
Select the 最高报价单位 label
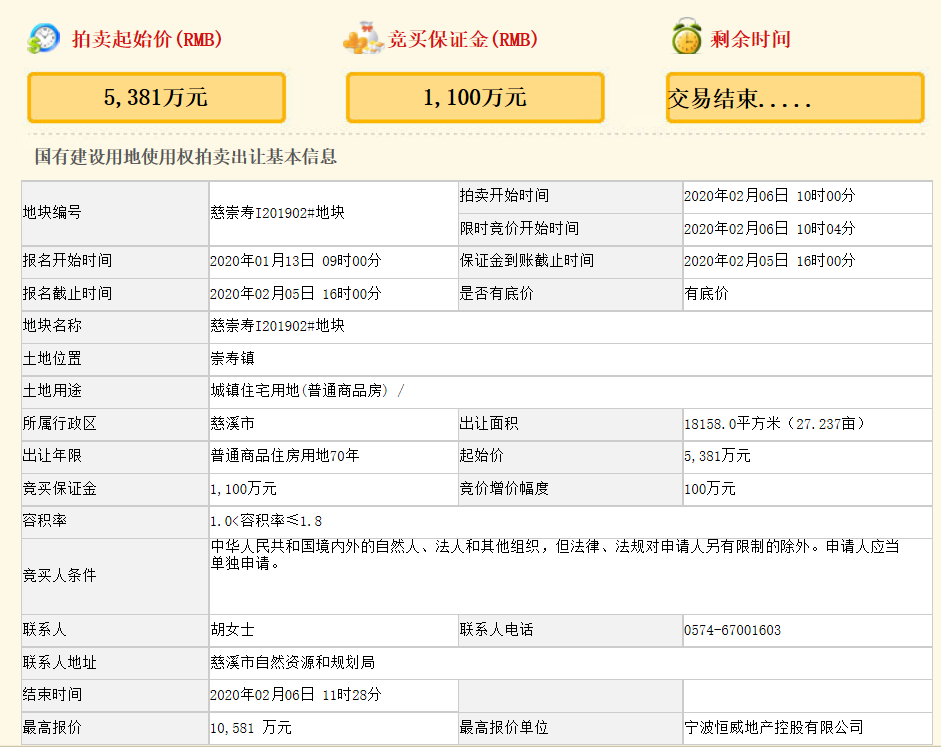coord(504,727)
